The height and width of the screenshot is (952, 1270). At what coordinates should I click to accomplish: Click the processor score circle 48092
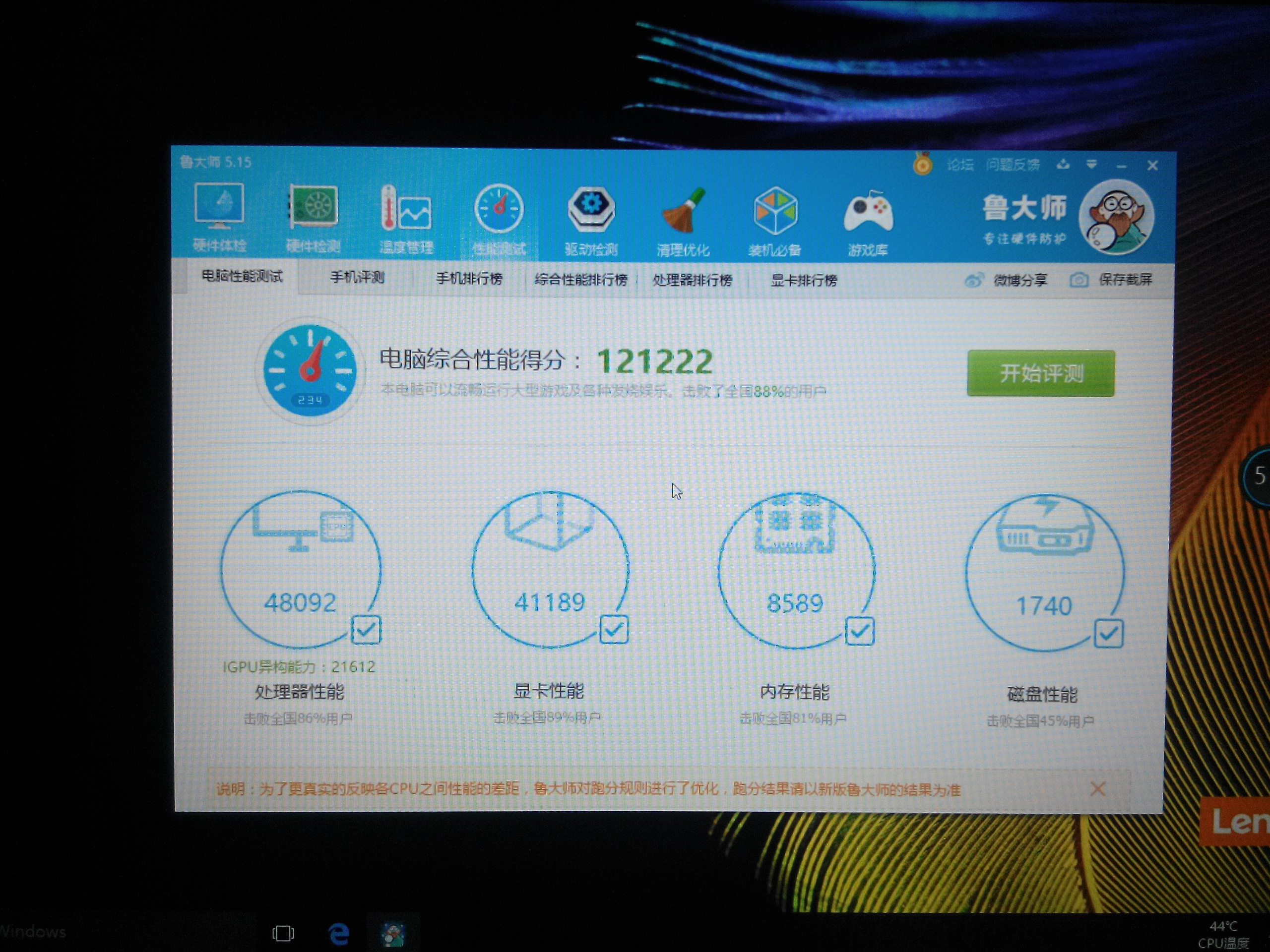pos(300,570)
